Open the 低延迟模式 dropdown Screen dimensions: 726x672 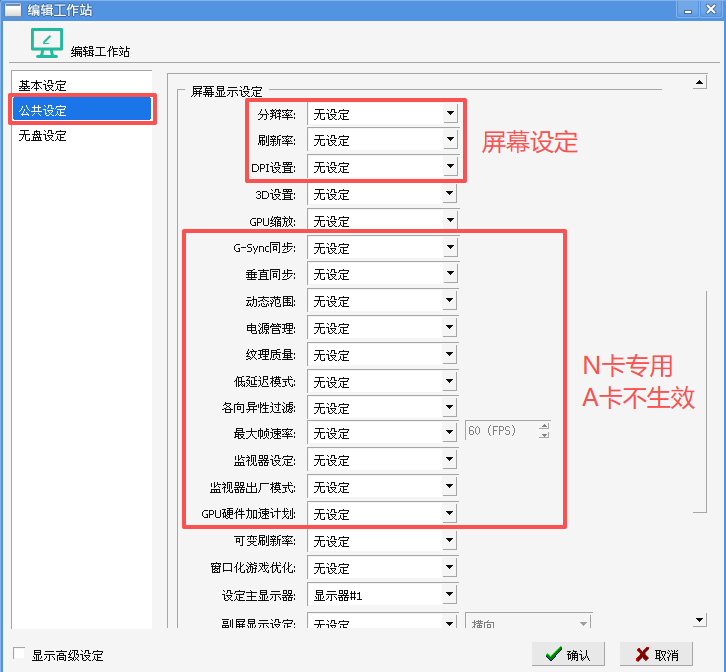[382, 382]
